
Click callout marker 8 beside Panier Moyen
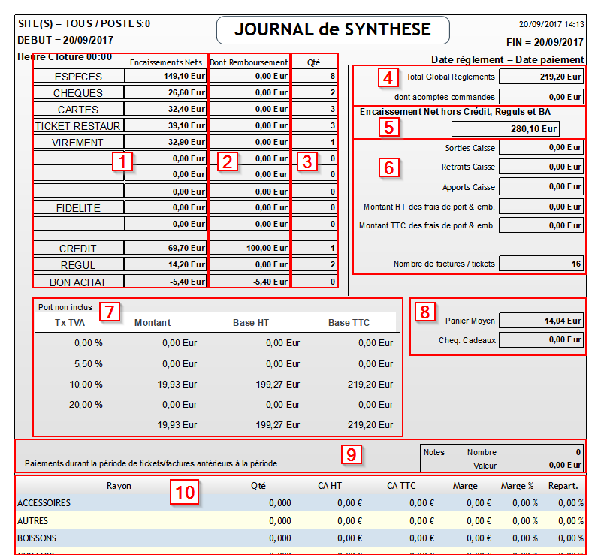[427, 312]
